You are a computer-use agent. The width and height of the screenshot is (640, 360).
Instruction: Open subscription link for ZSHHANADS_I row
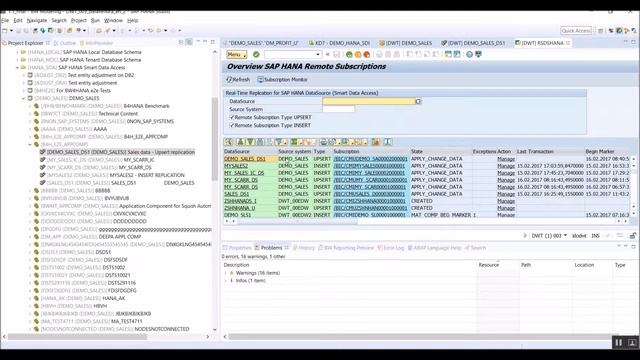(370, 201)
